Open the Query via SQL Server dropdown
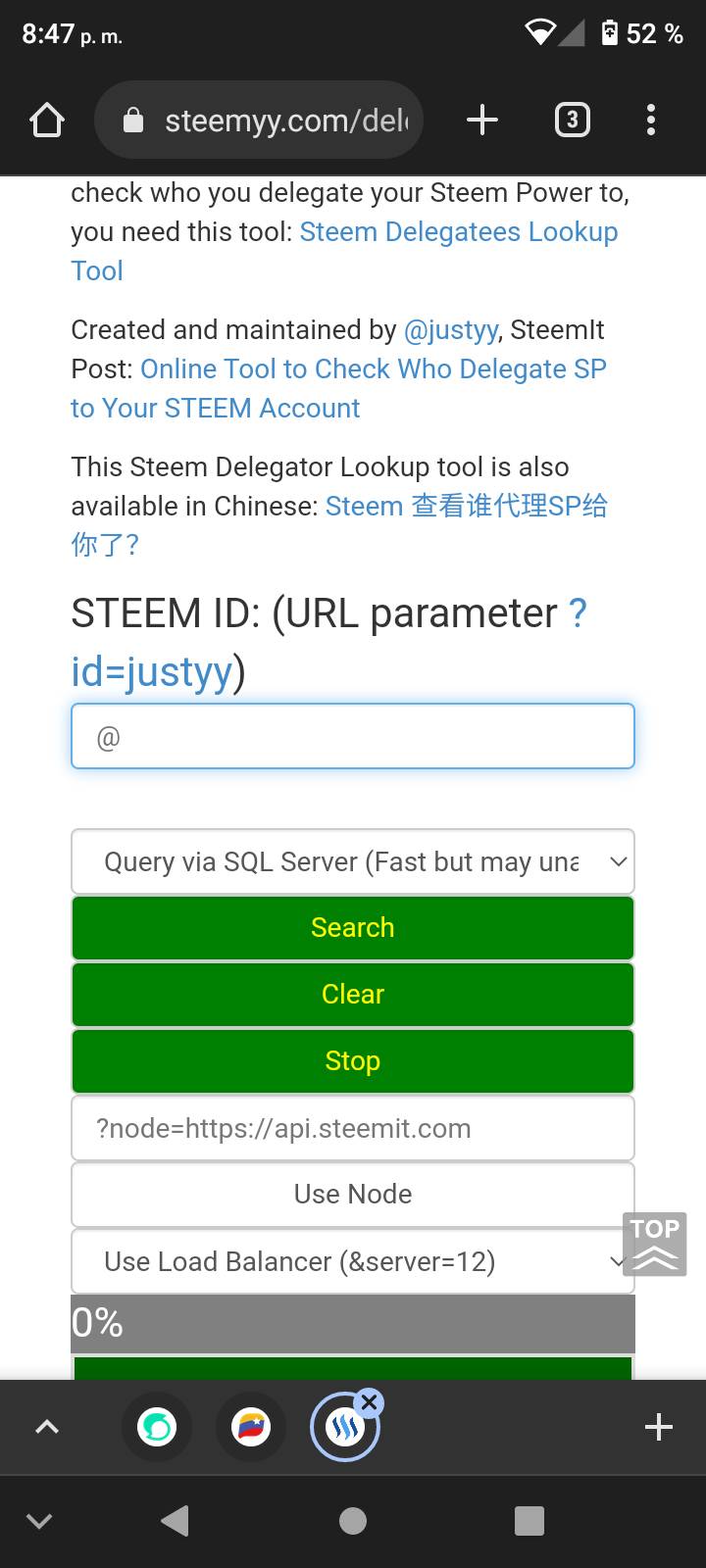The height and width of the screenshot is (1568, 706). pos(353,861)
